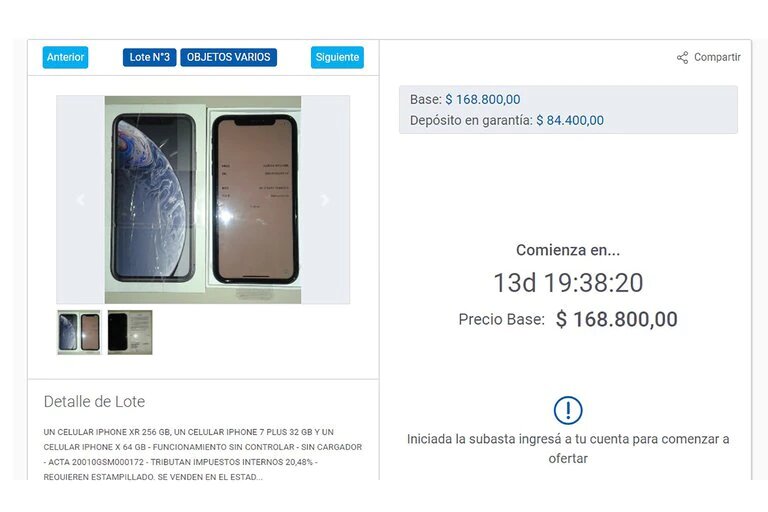
Task: Click the exclamation info icon
Action: (568, 410)
